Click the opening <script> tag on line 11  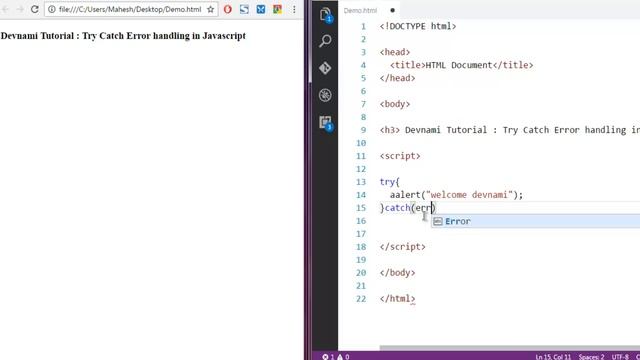coord(400,156)
